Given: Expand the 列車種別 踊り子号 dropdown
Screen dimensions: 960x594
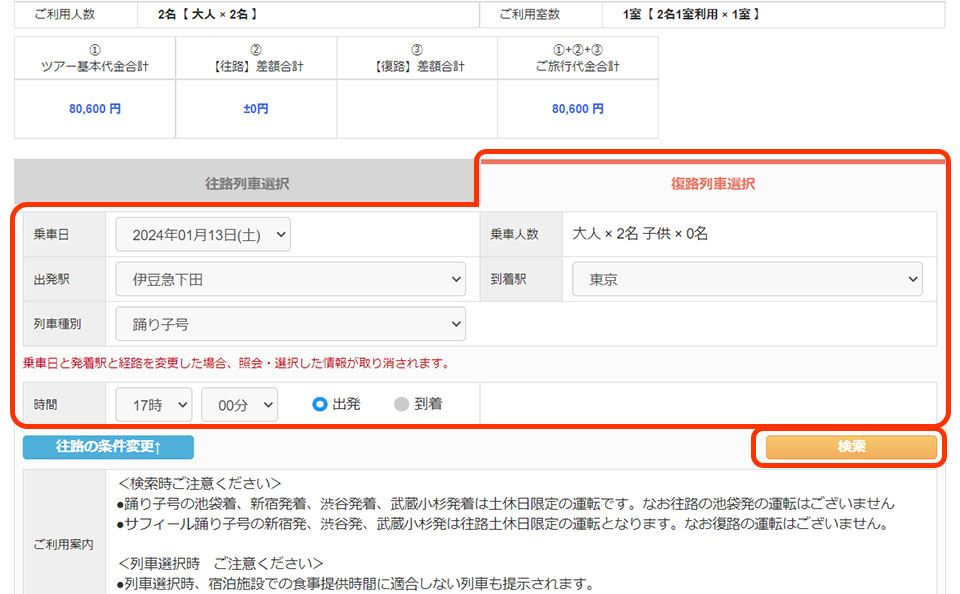Looking at the screenshot, I should (x=290, y=324).
